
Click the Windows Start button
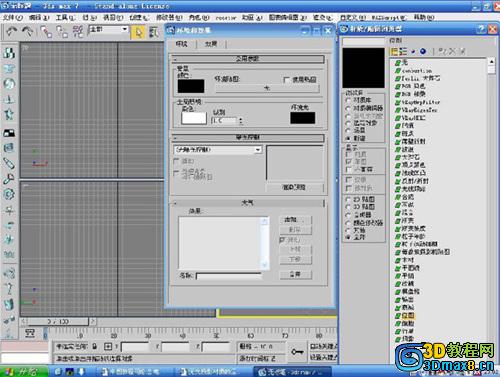pos(23,371)
